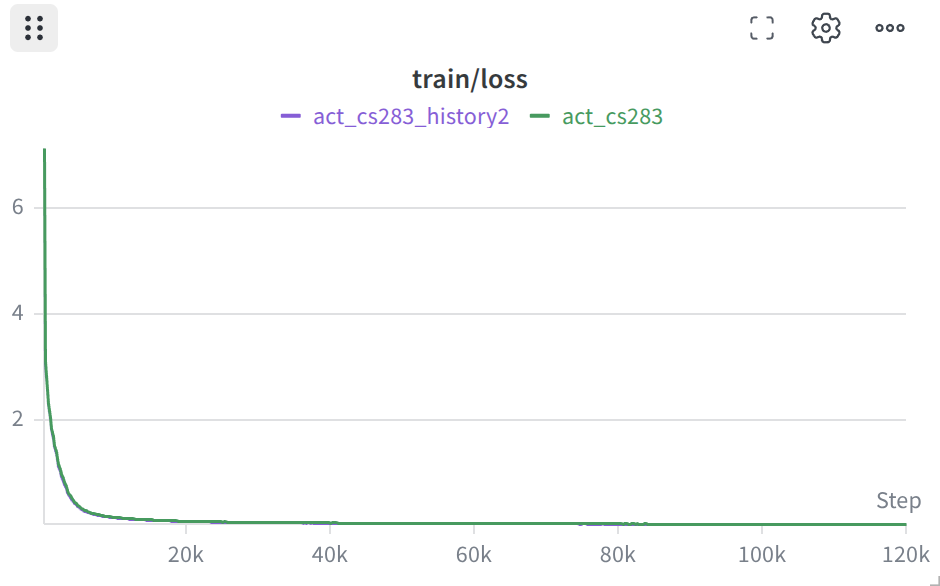
Task: Click the green act_cs283 legend line swatch
Action: [x=540, y=116]
